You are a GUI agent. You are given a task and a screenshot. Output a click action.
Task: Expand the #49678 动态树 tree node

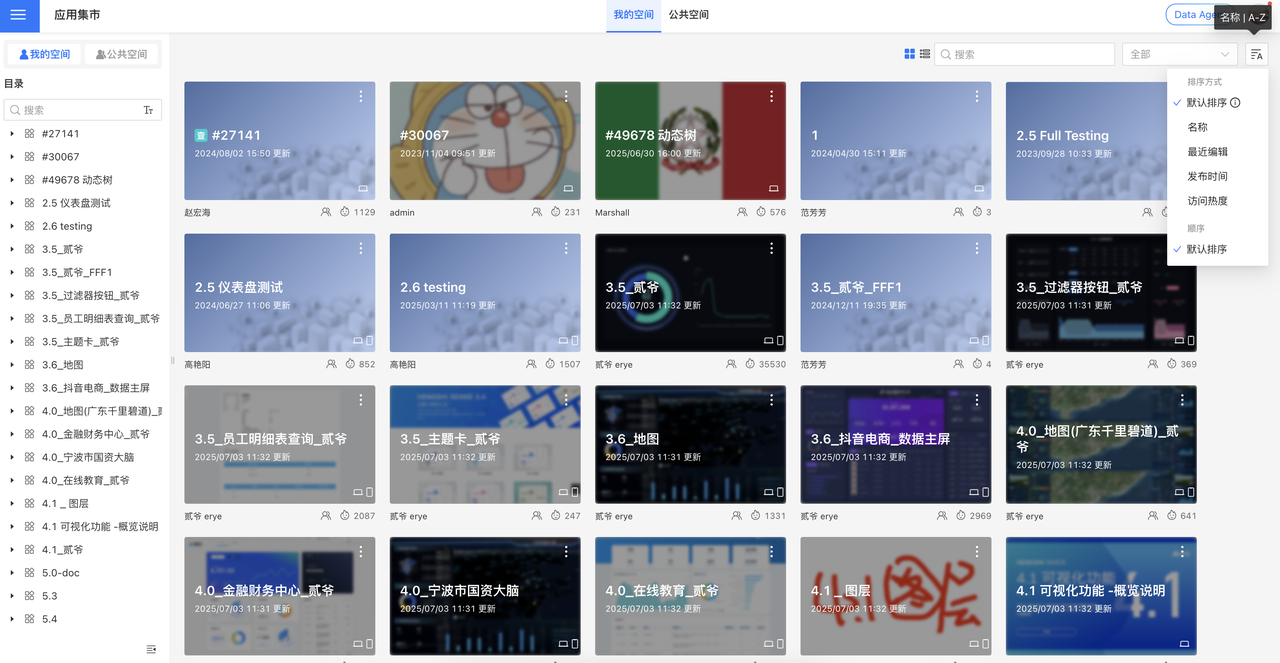pos(12,180)
